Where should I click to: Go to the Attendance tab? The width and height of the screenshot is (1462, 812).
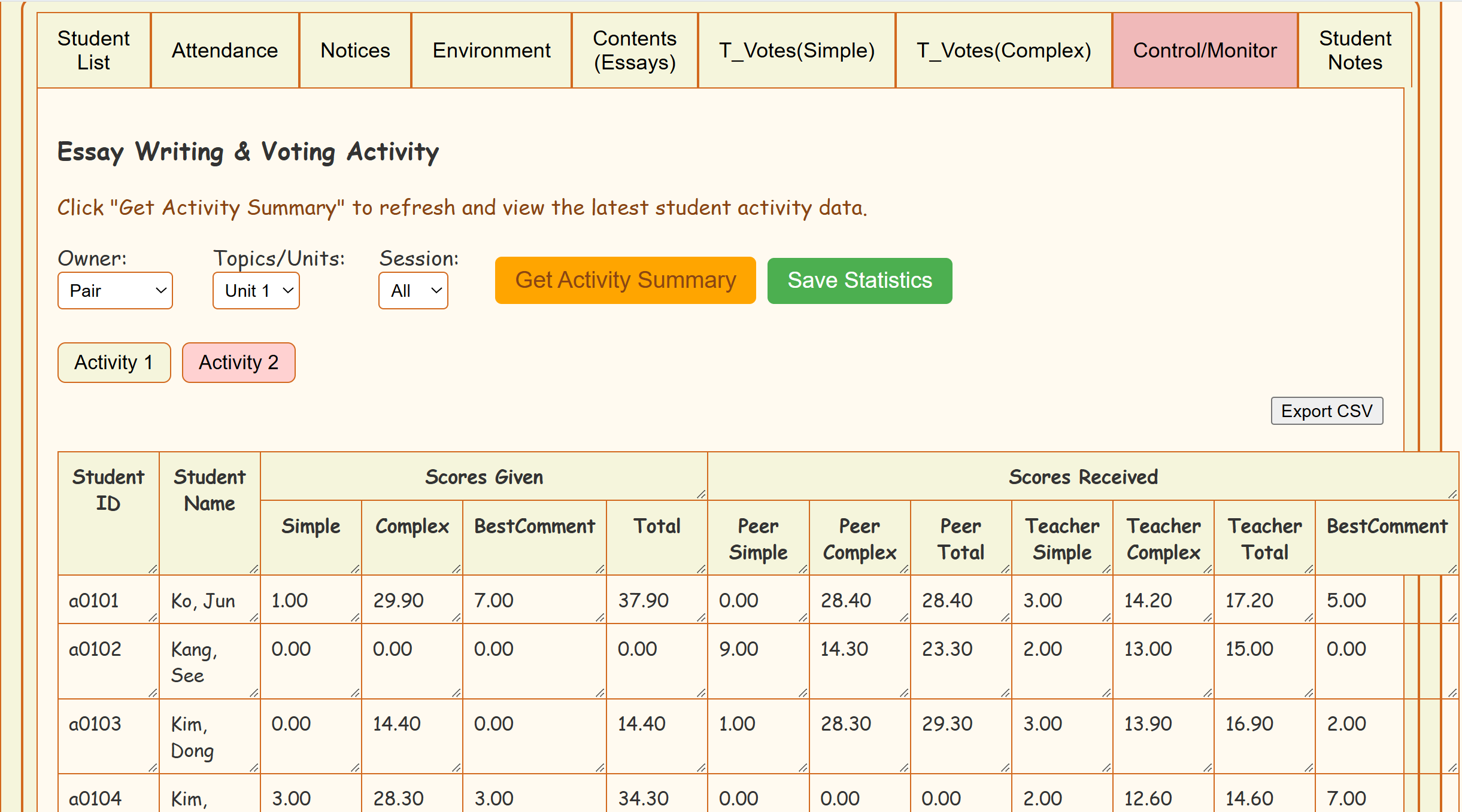225,50
